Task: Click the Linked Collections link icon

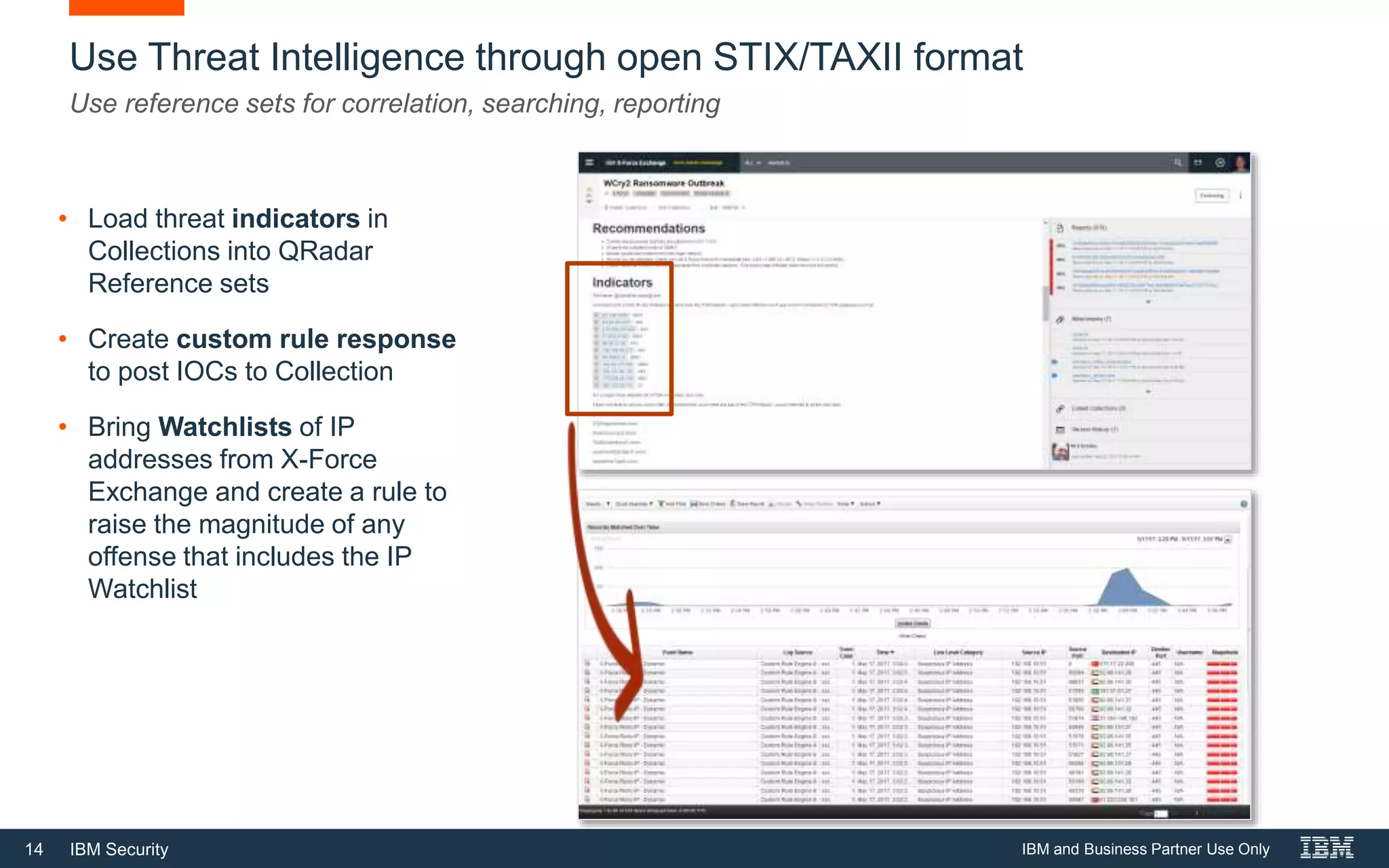Action: 1060,408
